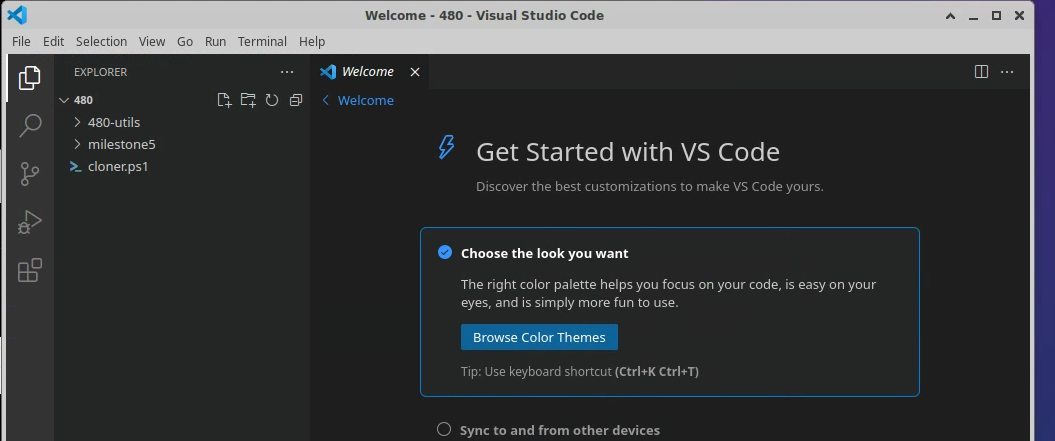1055x441 pixels.
Task: Click the VS Code icon on the Welcome tab
Action: pyautogui.click(x=328, y=71)
